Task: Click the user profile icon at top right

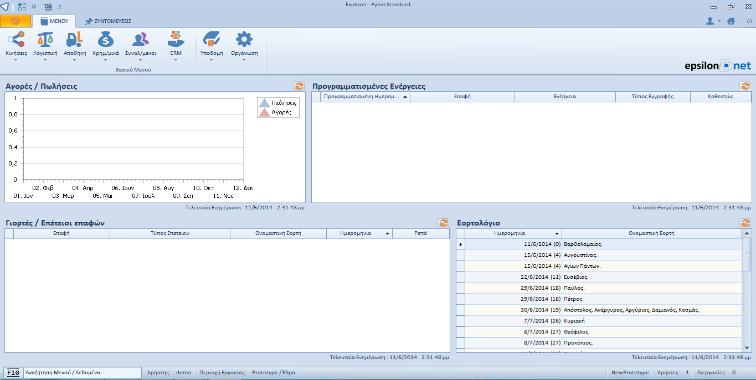Action: 710,21
